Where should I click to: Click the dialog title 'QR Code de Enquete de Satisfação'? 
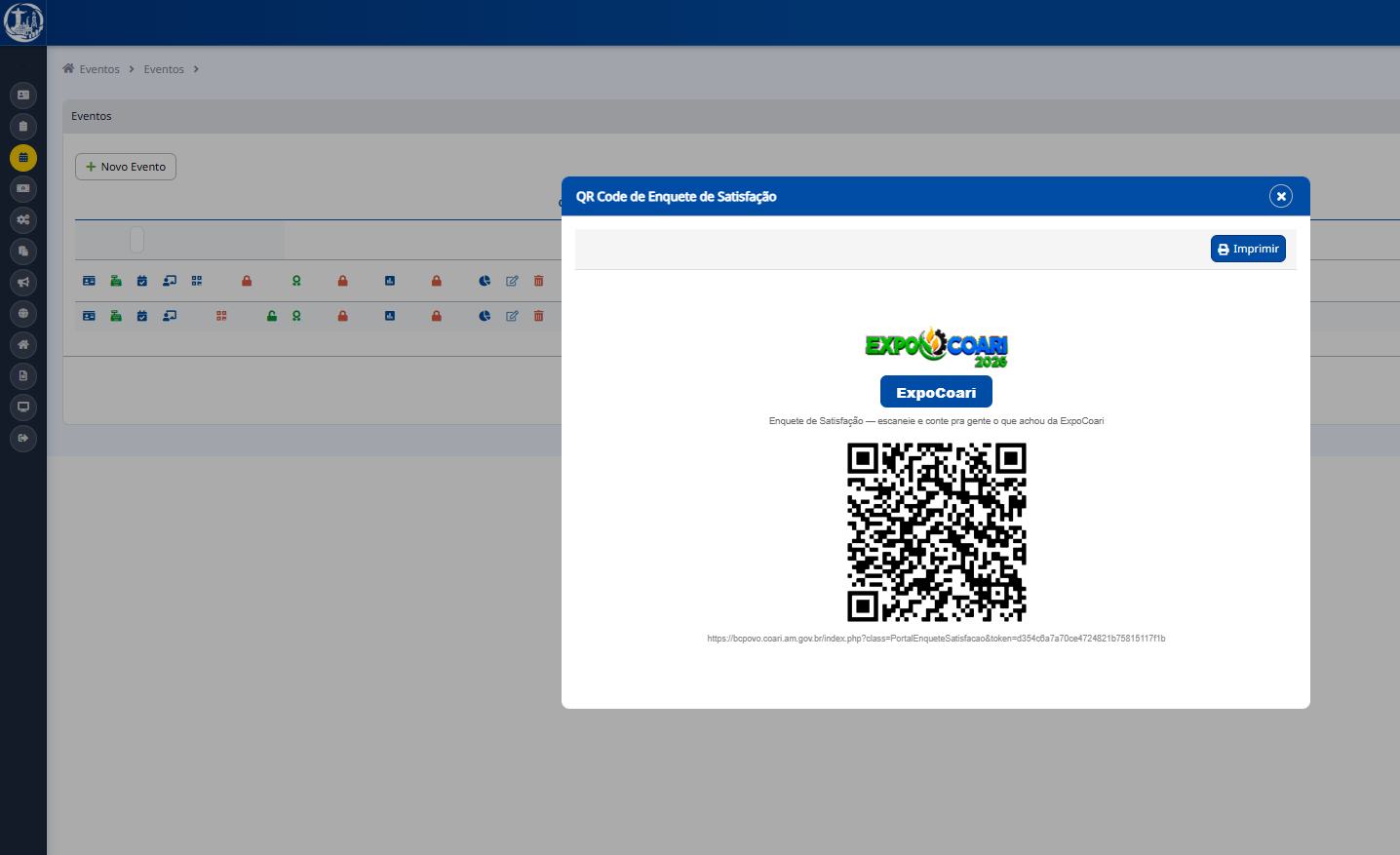676,196
